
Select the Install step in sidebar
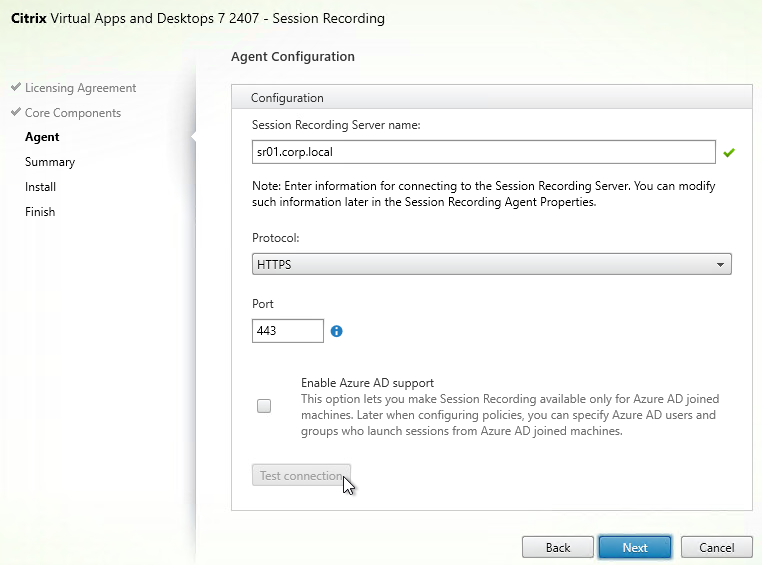point(40,187)
